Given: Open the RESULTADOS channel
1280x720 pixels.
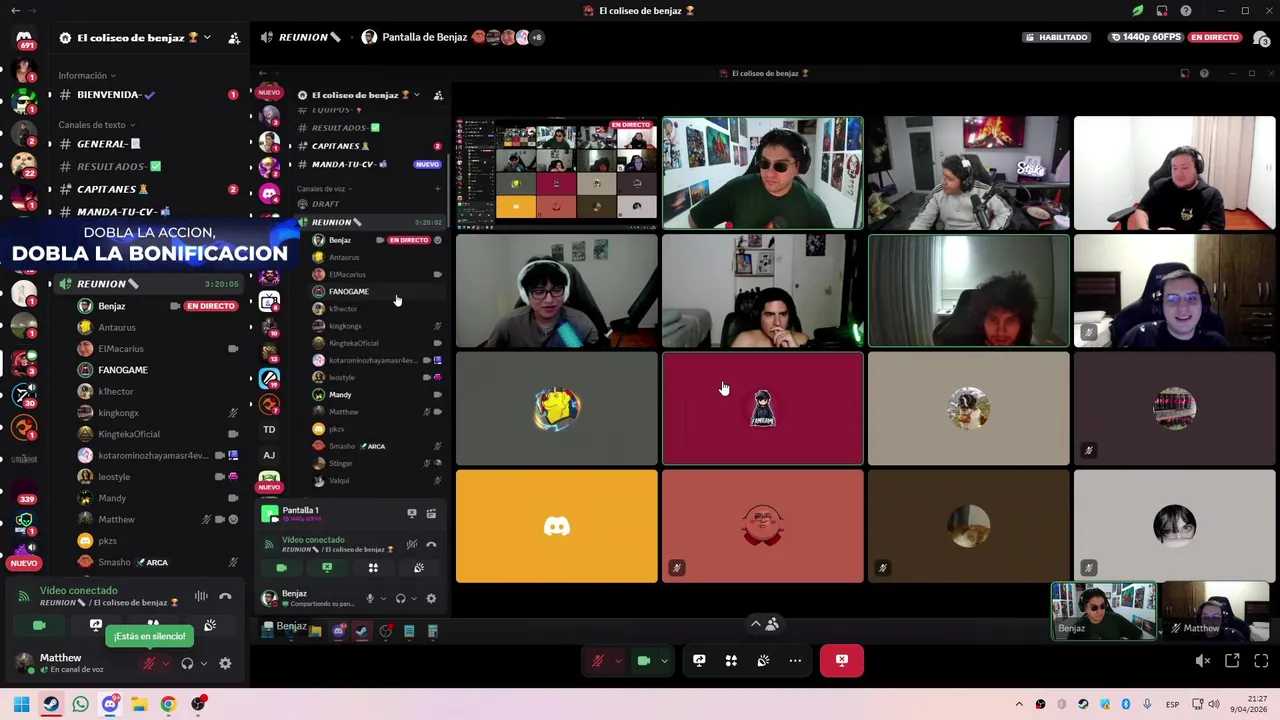Looking at the screenshot, I should (x=148, y=166).
